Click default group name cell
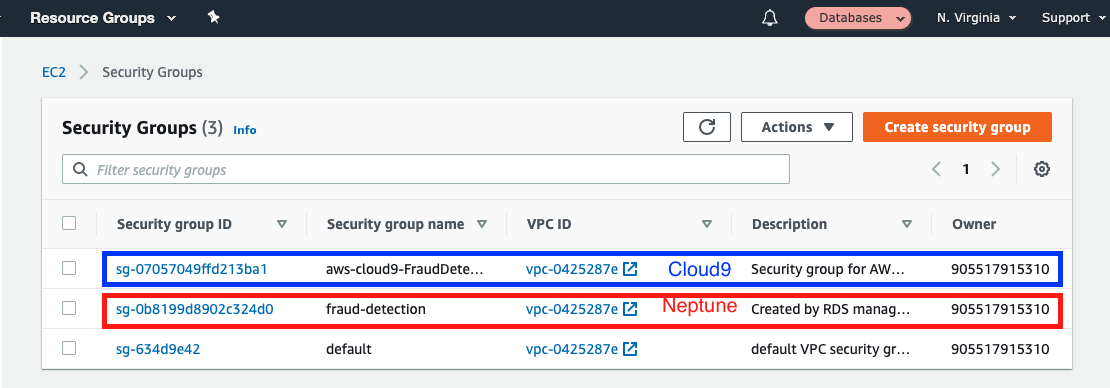This screenshot has width=1110, height=388. [348, 349]
